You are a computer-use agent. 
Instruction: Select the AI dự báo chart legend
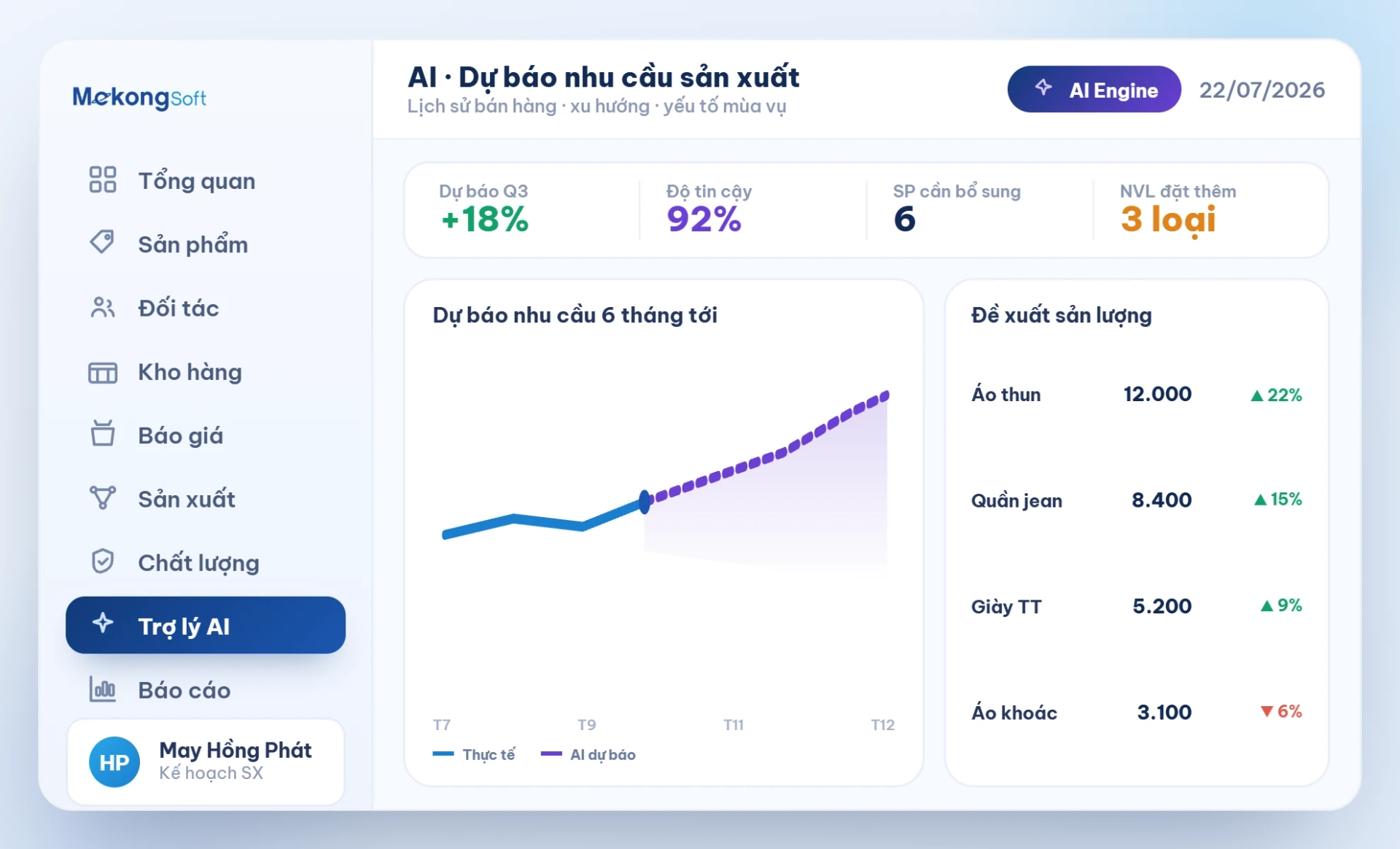coord(588,754)
